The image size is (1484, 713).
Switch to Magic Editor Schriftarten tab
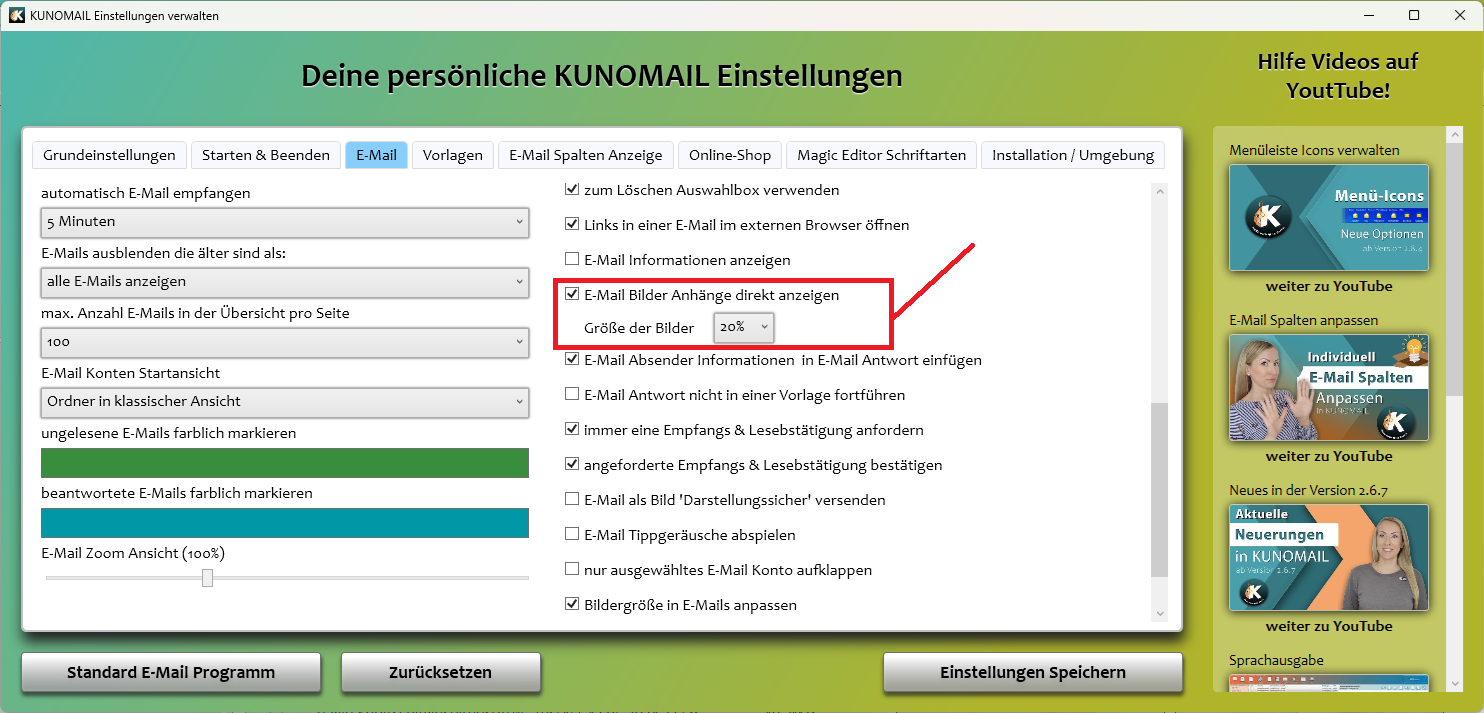click(x=881, y=155)
